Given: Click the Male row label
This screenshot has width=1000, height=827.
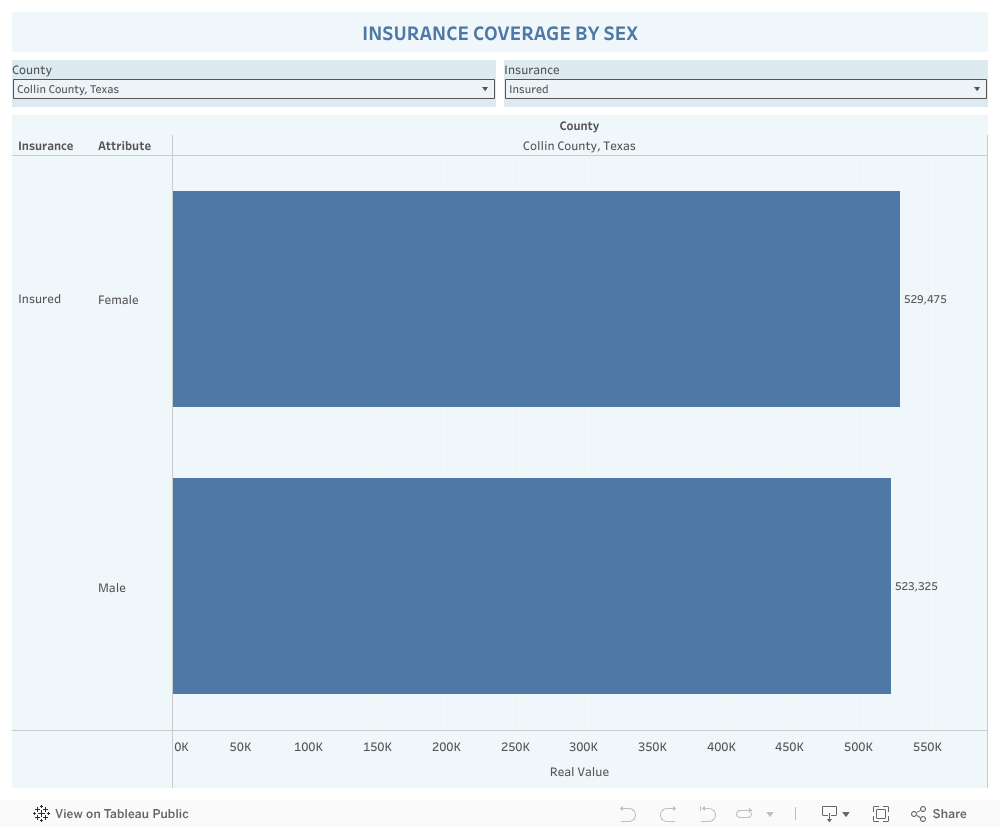Looking at the screenshot, I should pos(112,588).
